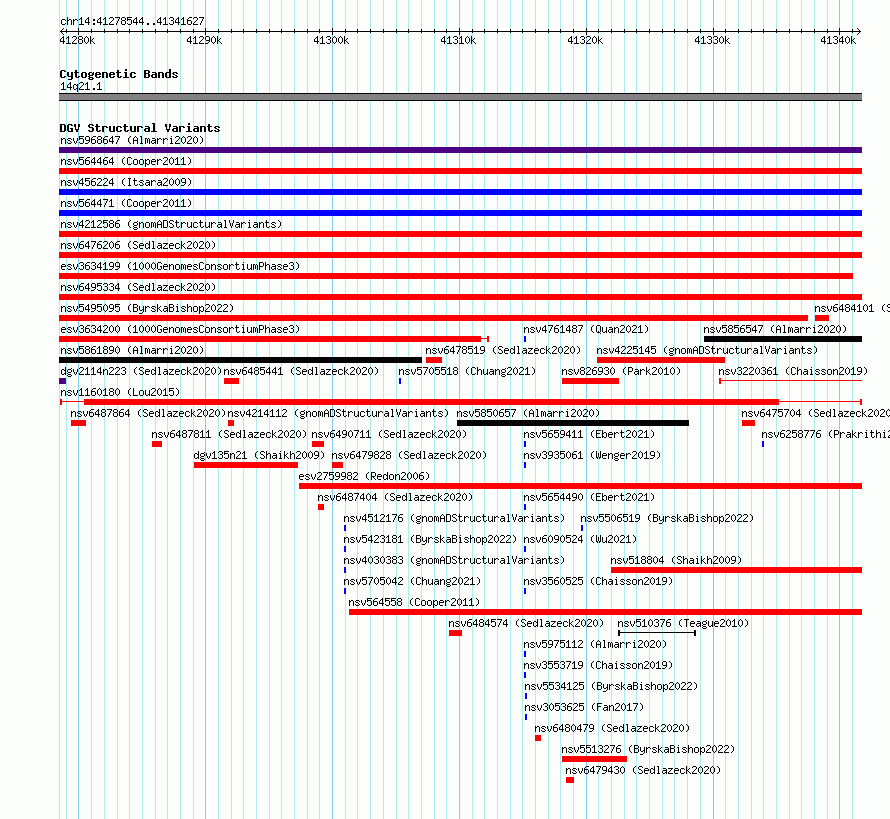Open nsv5506519 (ByrskaBishop2022) label
This screenshot has width=890, height=819.
pyautogui.click(x=667, y=518)
